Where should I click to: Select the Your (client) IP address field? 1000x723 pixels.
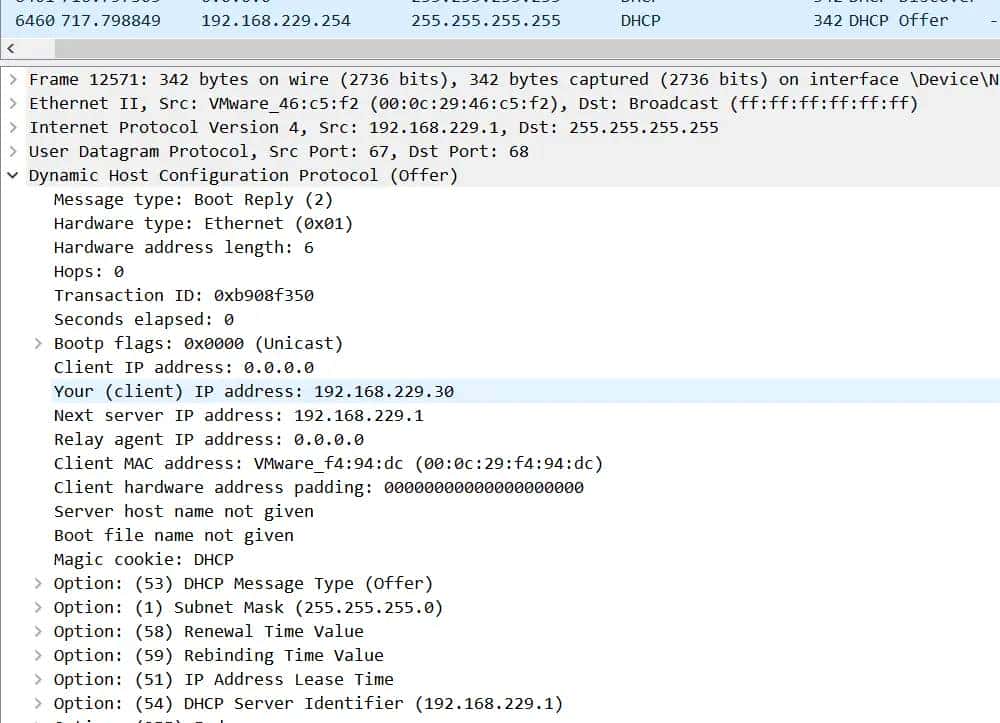point(250,391)
